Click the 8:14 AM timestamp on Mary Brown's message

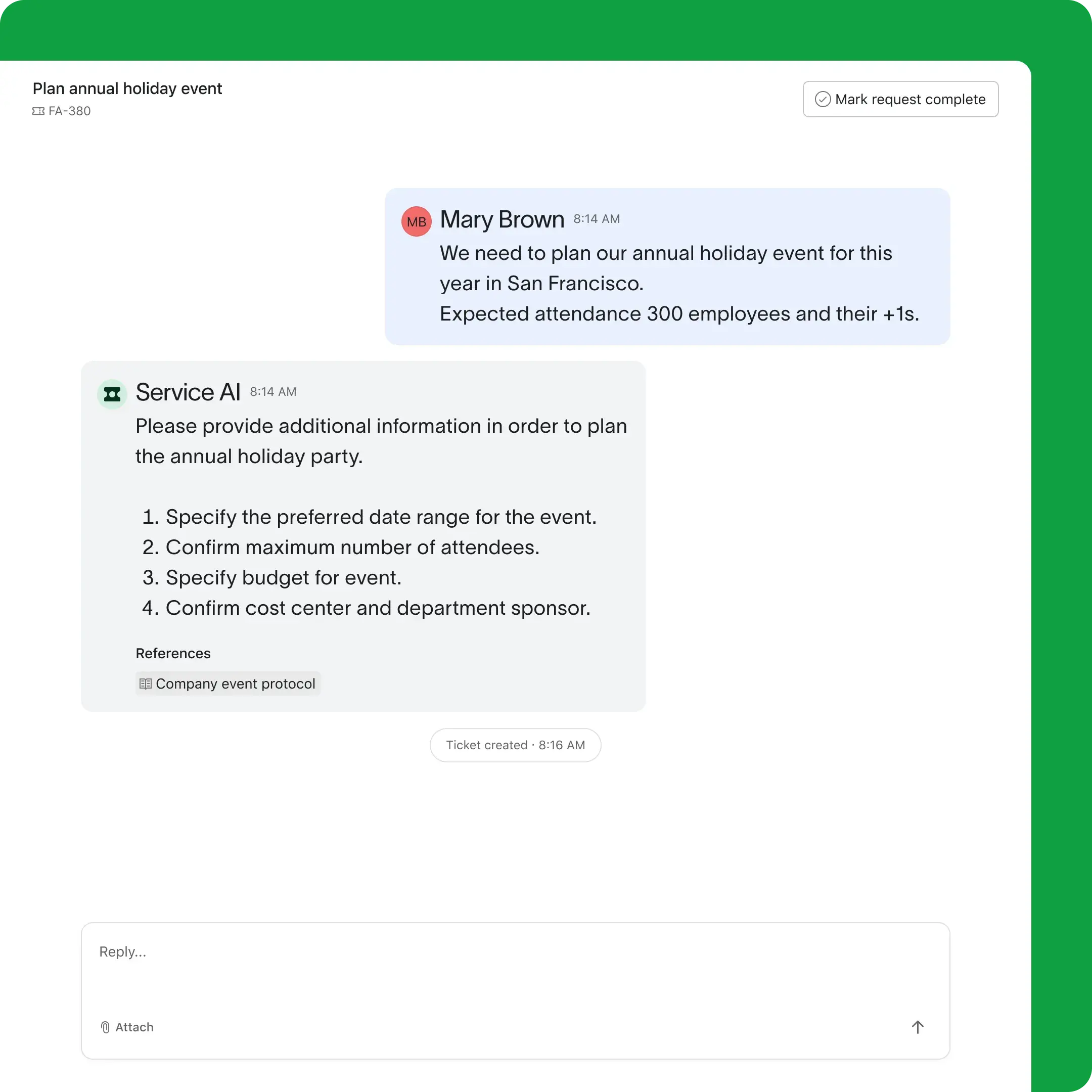tap(597, 219)
